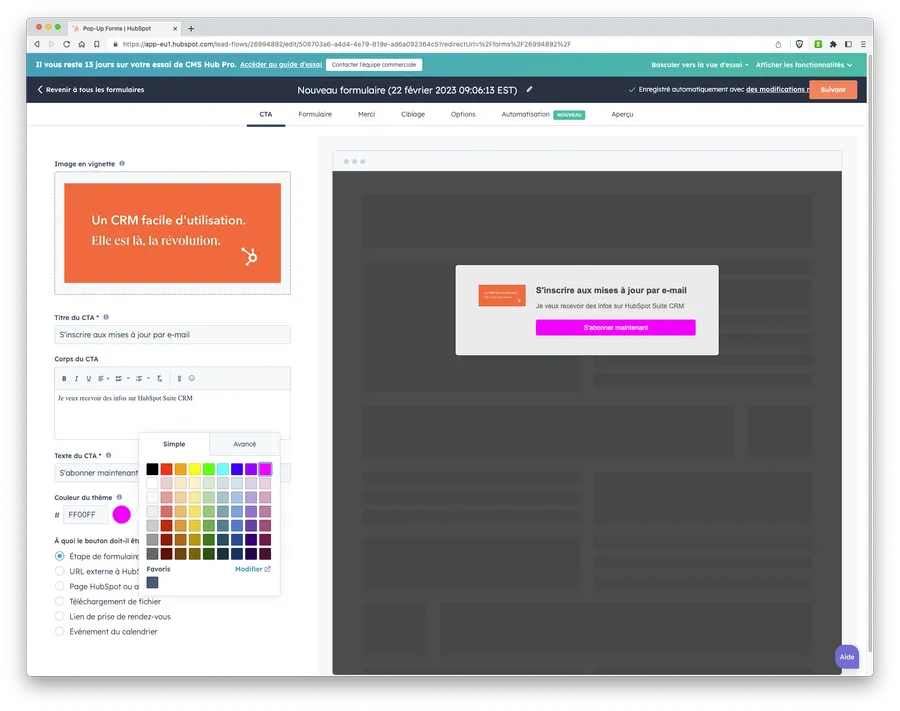Viewport: 900px width, 711px height.
Task: Go back in browser history
Action: (x=37, y=44)
